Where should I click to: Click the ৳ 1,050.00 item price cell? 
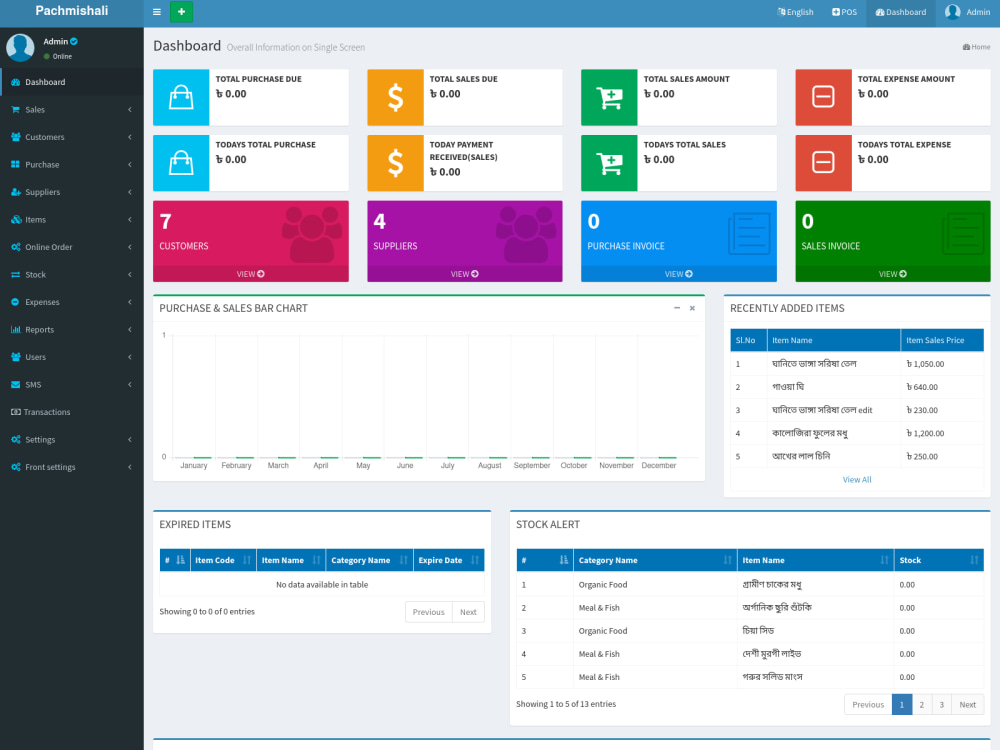[942, 364]
